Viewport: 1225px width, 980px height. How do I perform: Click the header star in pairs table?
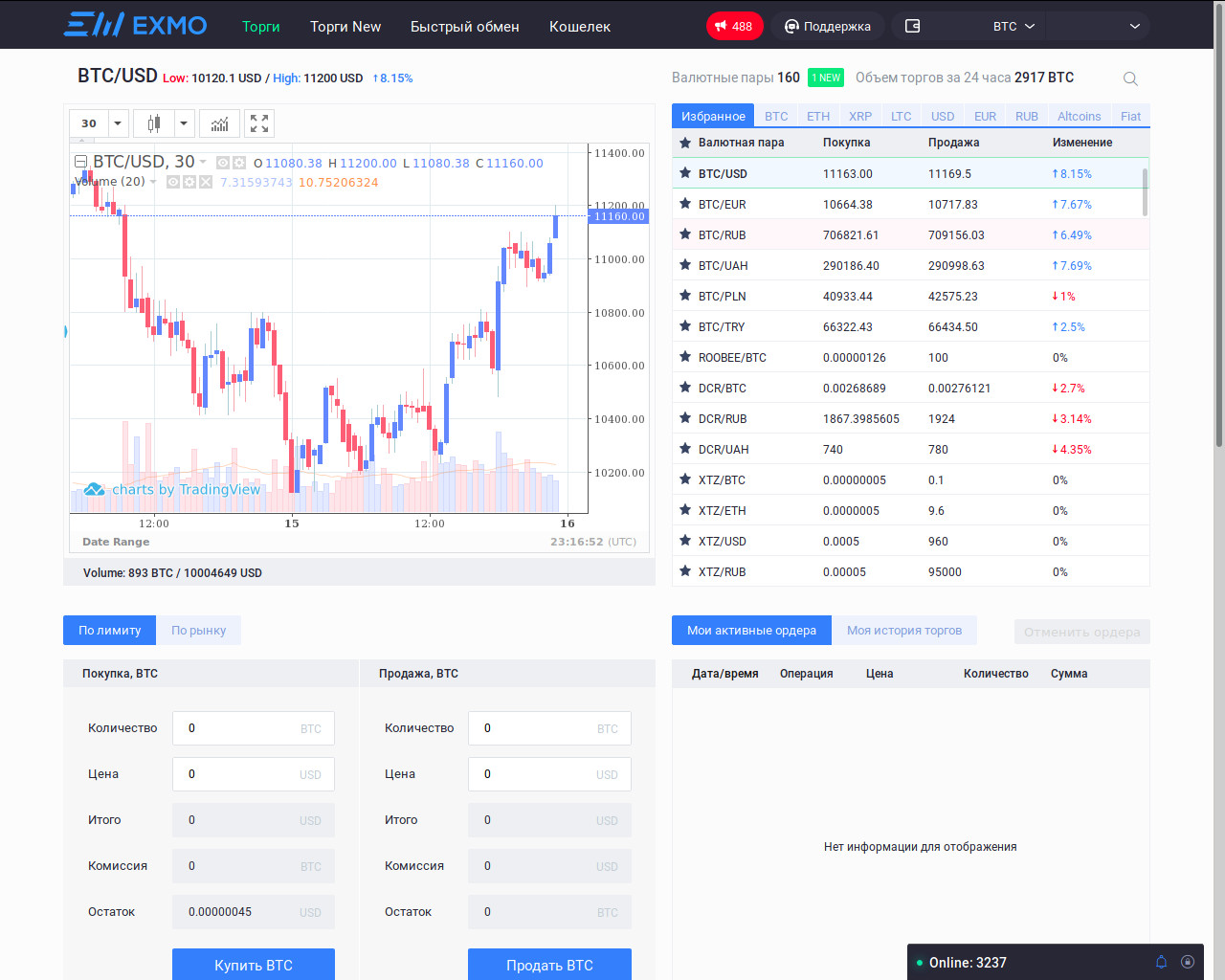point(685,143)
